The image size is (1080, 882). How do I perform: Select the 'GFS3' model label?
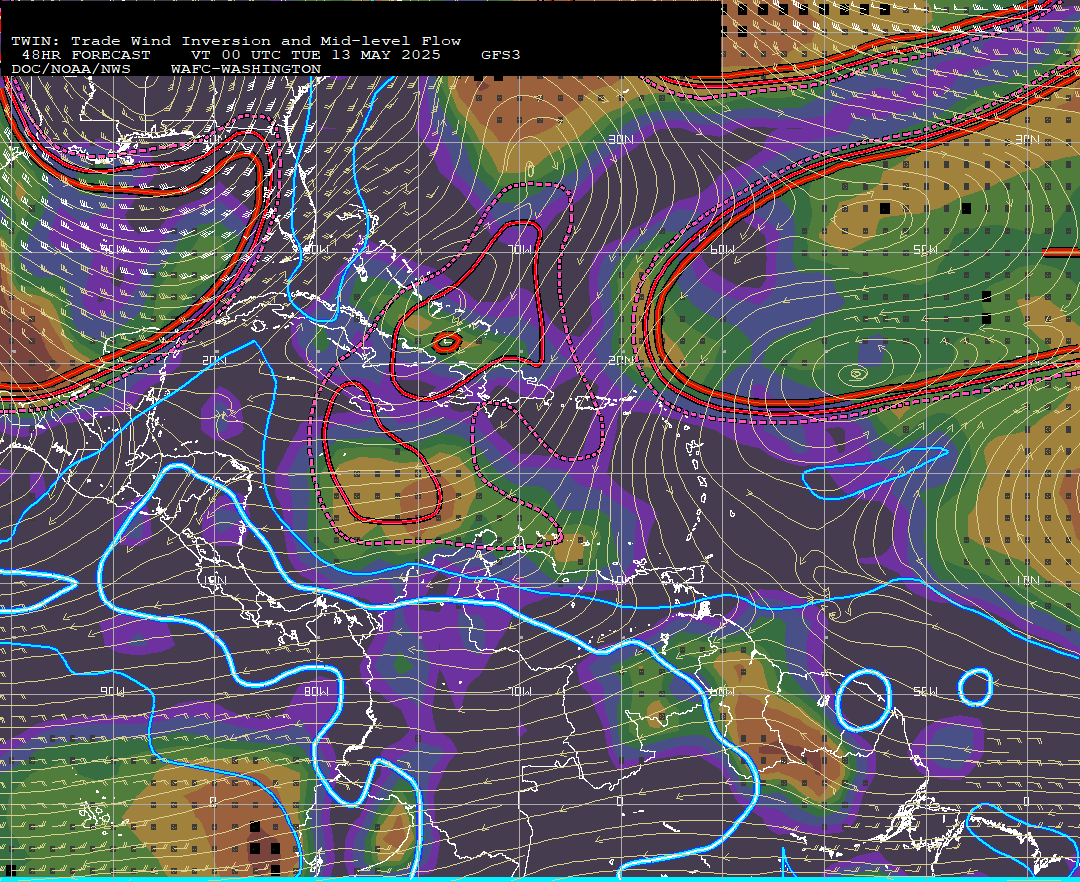click(x=501, y=55)
